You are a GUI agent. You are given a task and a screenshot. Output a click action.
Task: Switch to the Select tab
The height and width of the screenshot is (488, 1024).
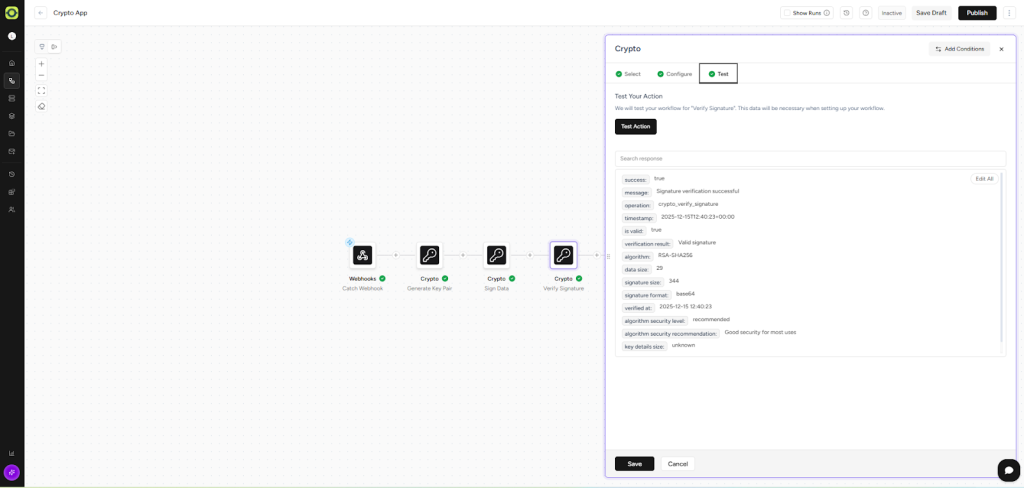point(628,74)
